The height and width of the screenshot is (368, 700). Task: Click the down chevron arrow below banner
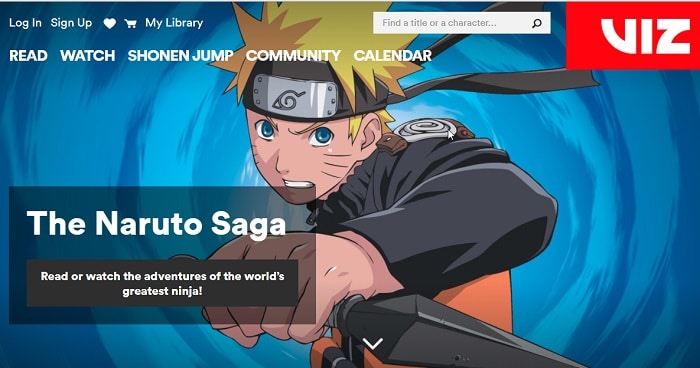point(373,343)
